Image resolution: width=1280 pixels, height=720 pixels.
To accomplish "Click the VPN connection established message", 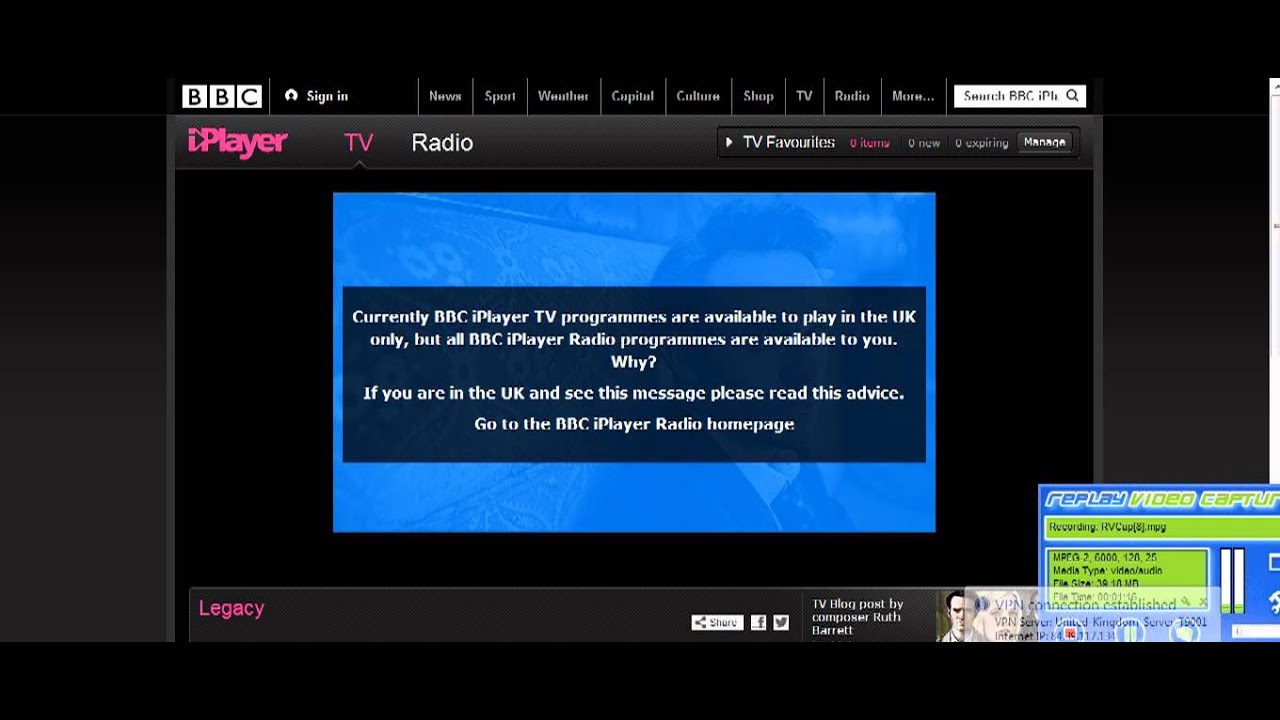I will point(1084,605).
